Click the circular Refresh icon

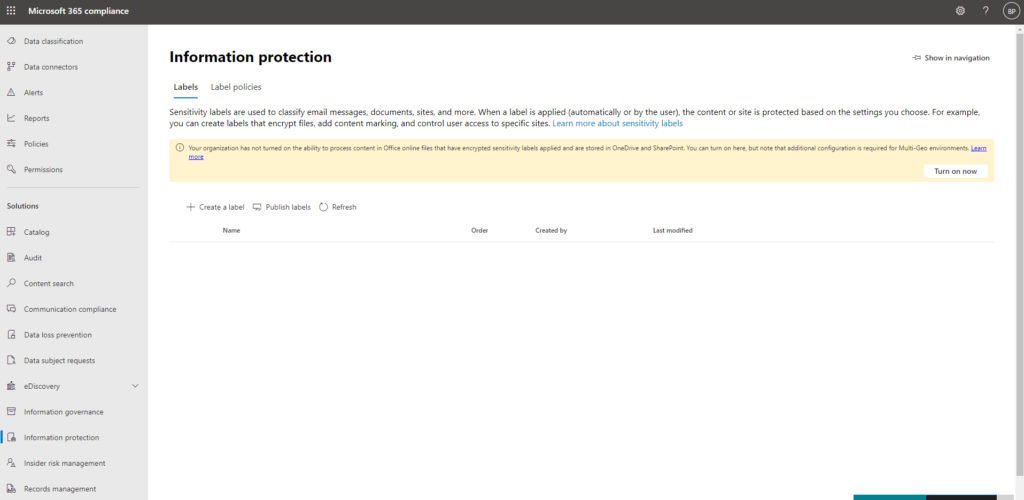[x=323, y=207]
